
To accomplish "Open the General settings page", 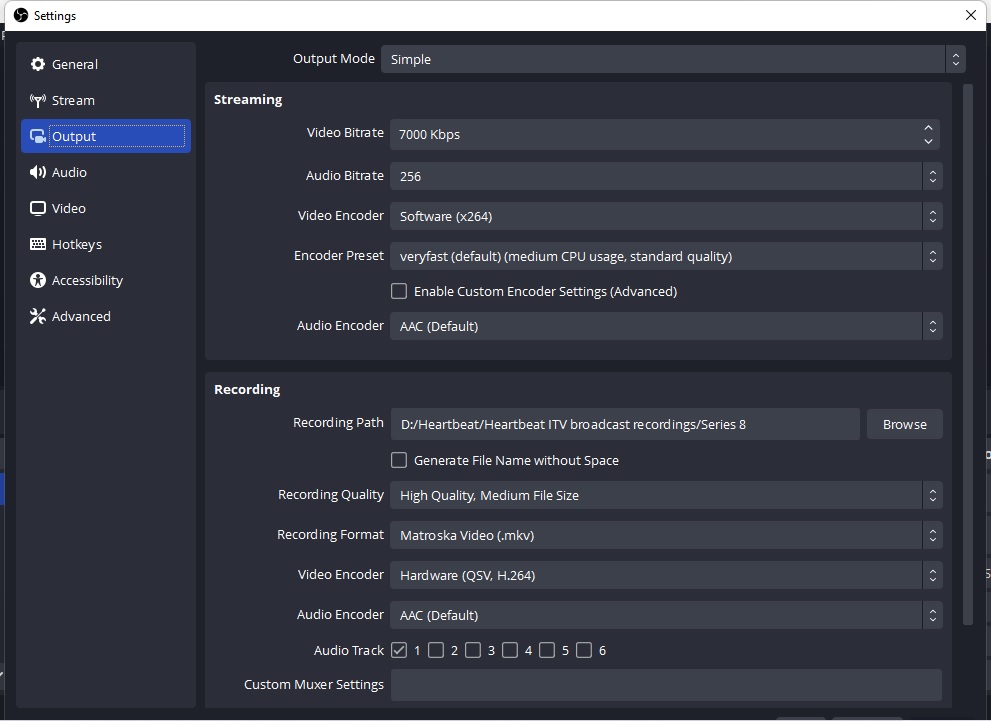I will click(x=106, y=64).
